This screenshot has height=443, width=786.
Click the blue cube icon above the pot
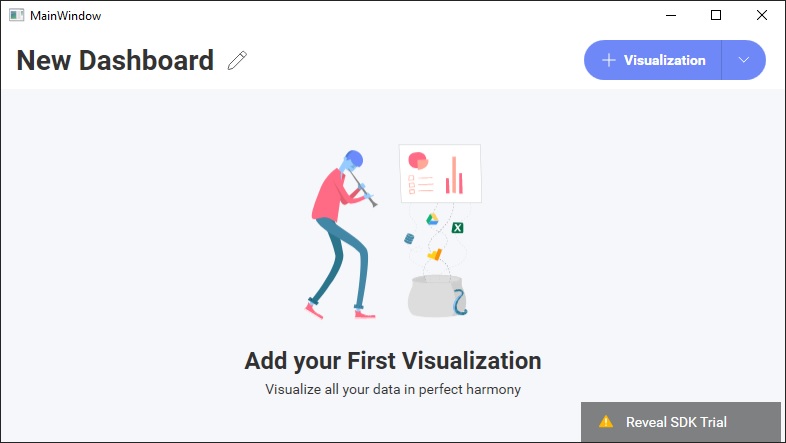click(408, 238)
